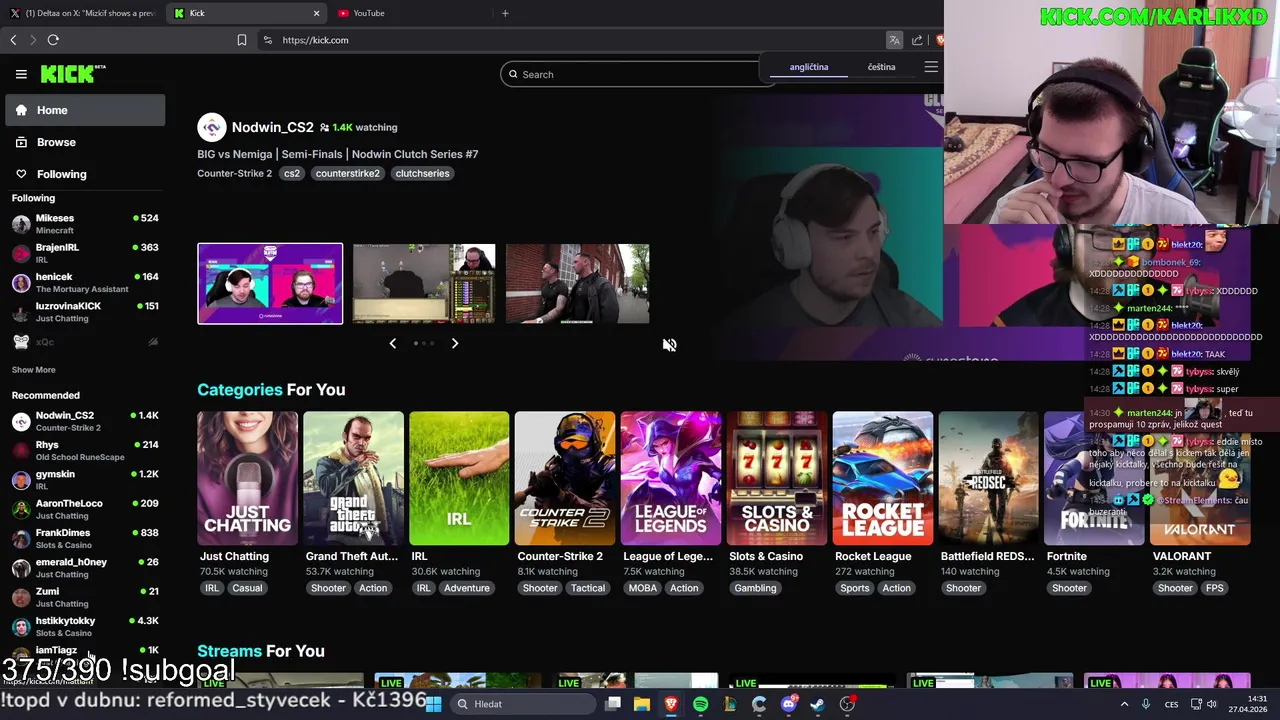This screenshot has height=720, width=1280.
Task: Select Following in Kick sidebar
Action: 85,174
